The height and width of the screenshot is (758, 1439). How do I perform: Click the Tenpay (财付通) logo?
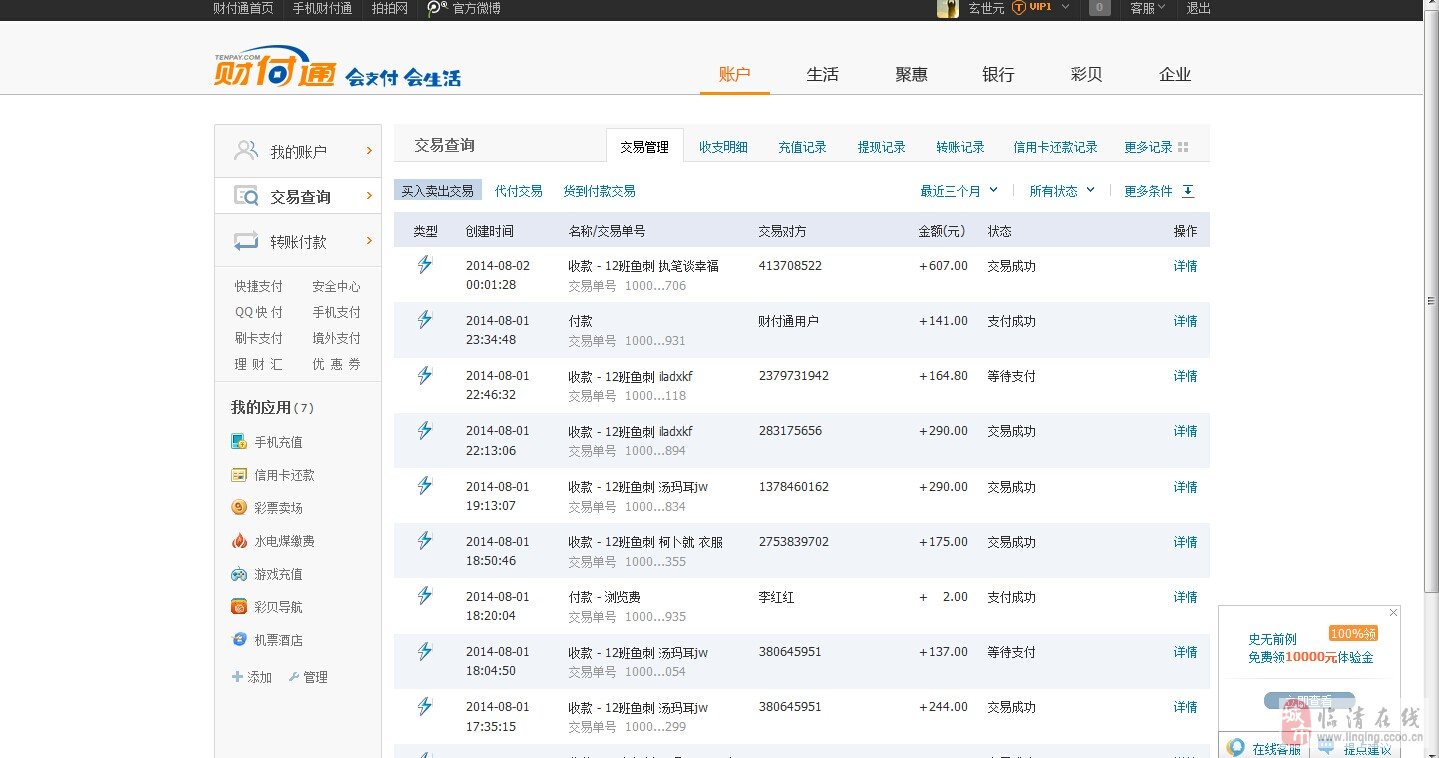pyautogui.click(x=275, y=68)
